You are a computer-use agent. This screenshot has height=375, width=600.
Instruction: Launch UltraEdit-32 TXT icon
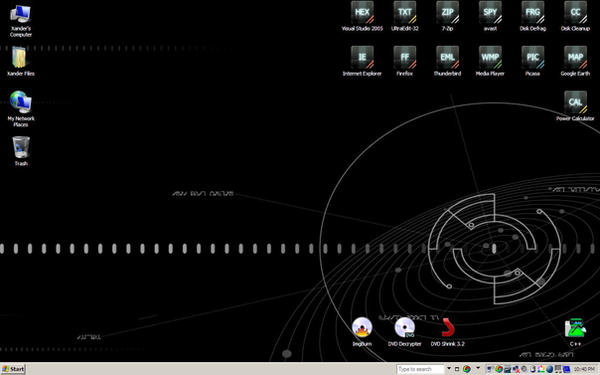[405, 16]
